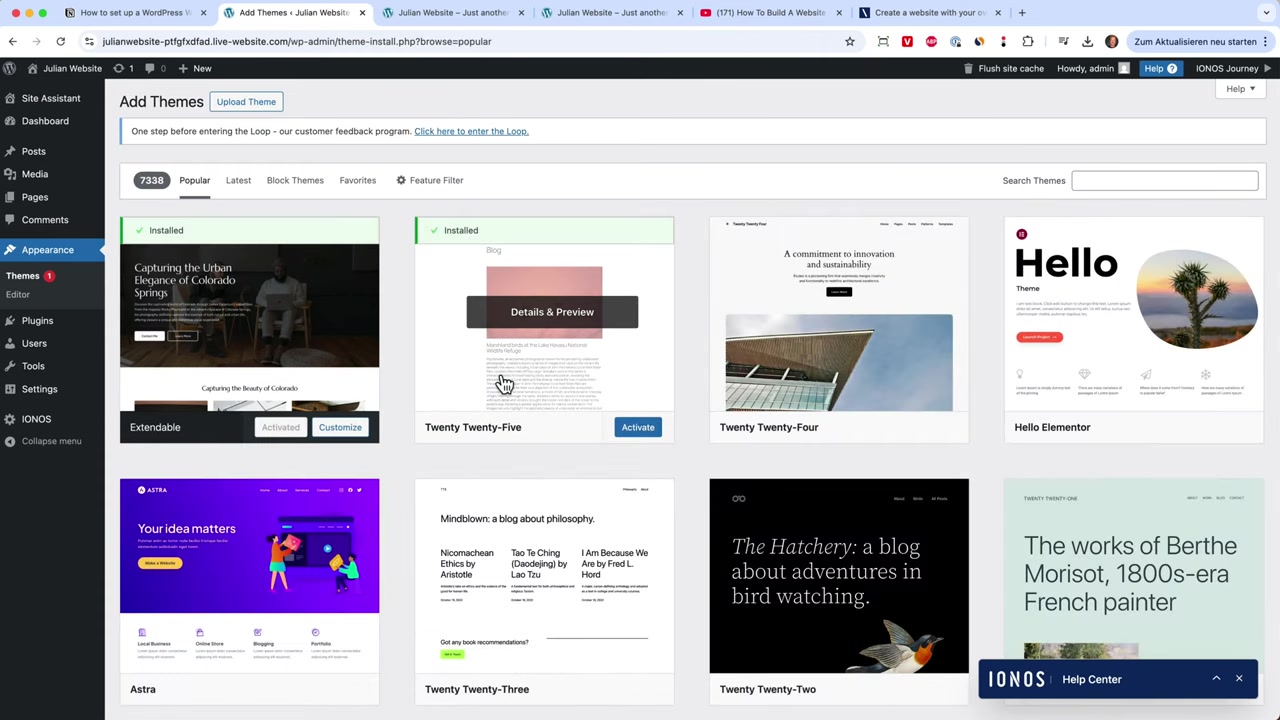Expand the Help tab dropdown

point(1241,89)
